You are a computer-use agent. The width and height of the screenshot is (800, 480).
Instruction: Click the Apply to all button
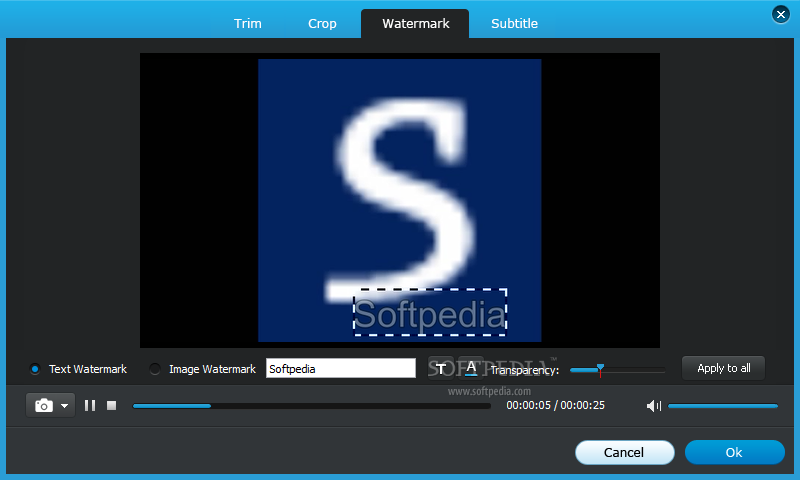point(723,368)
